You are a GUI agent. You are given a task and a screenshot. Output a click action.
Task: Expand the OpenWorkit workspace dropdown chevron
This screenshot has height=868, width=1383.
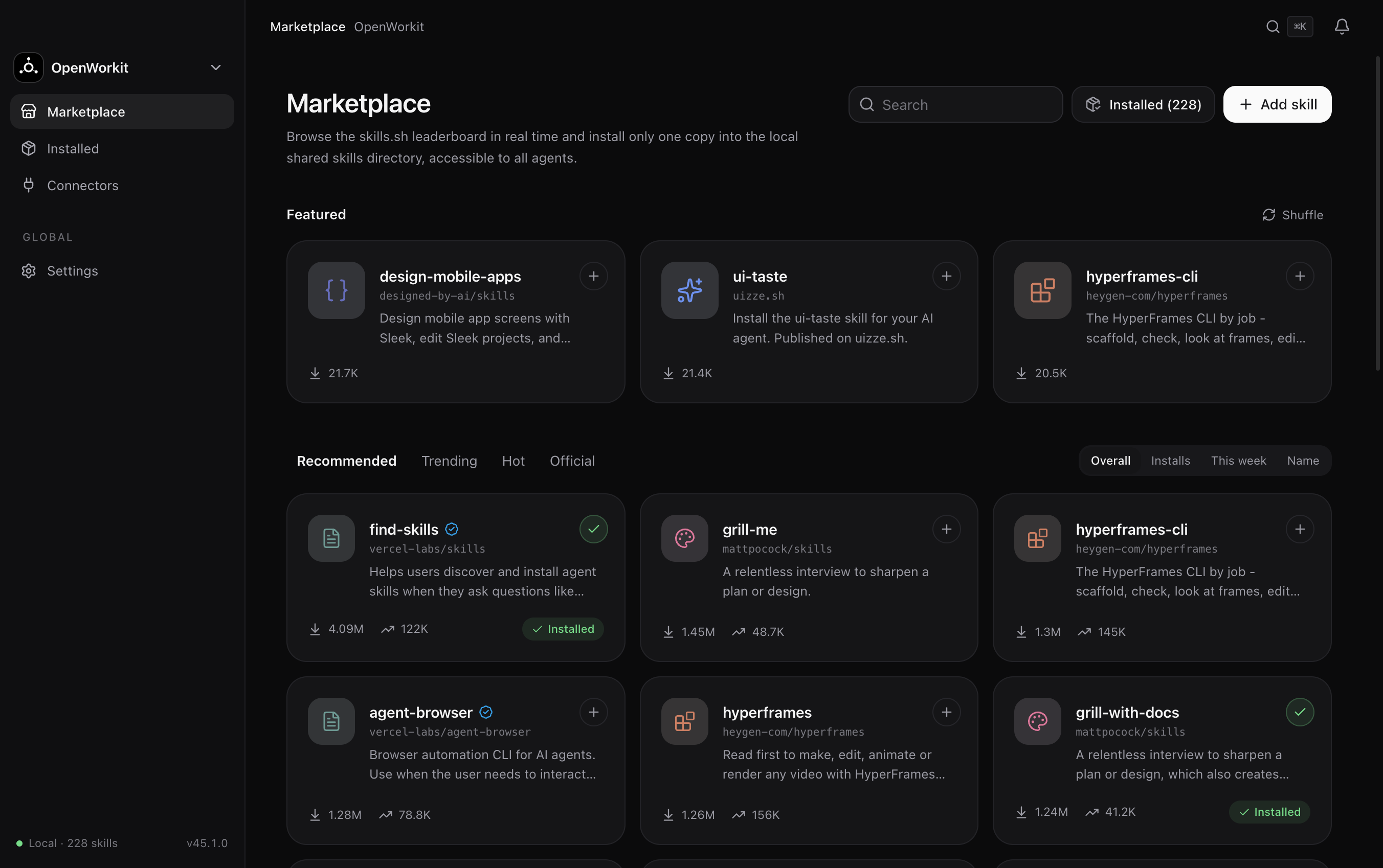click(215, 68)
